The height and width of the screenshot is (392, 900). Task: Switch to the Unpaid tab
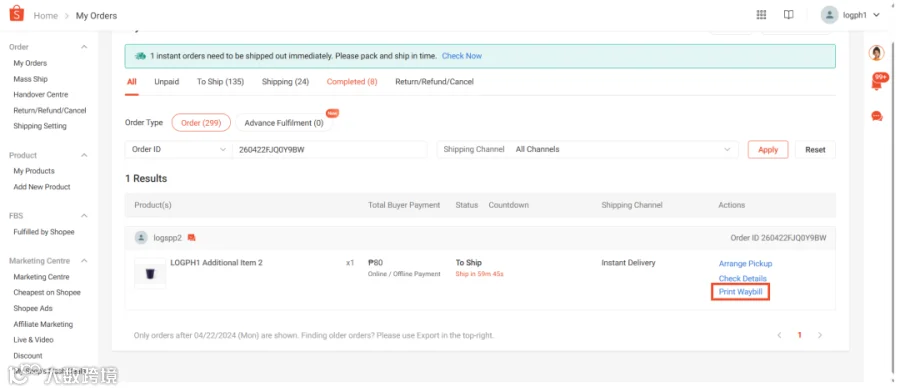(166, 81)
